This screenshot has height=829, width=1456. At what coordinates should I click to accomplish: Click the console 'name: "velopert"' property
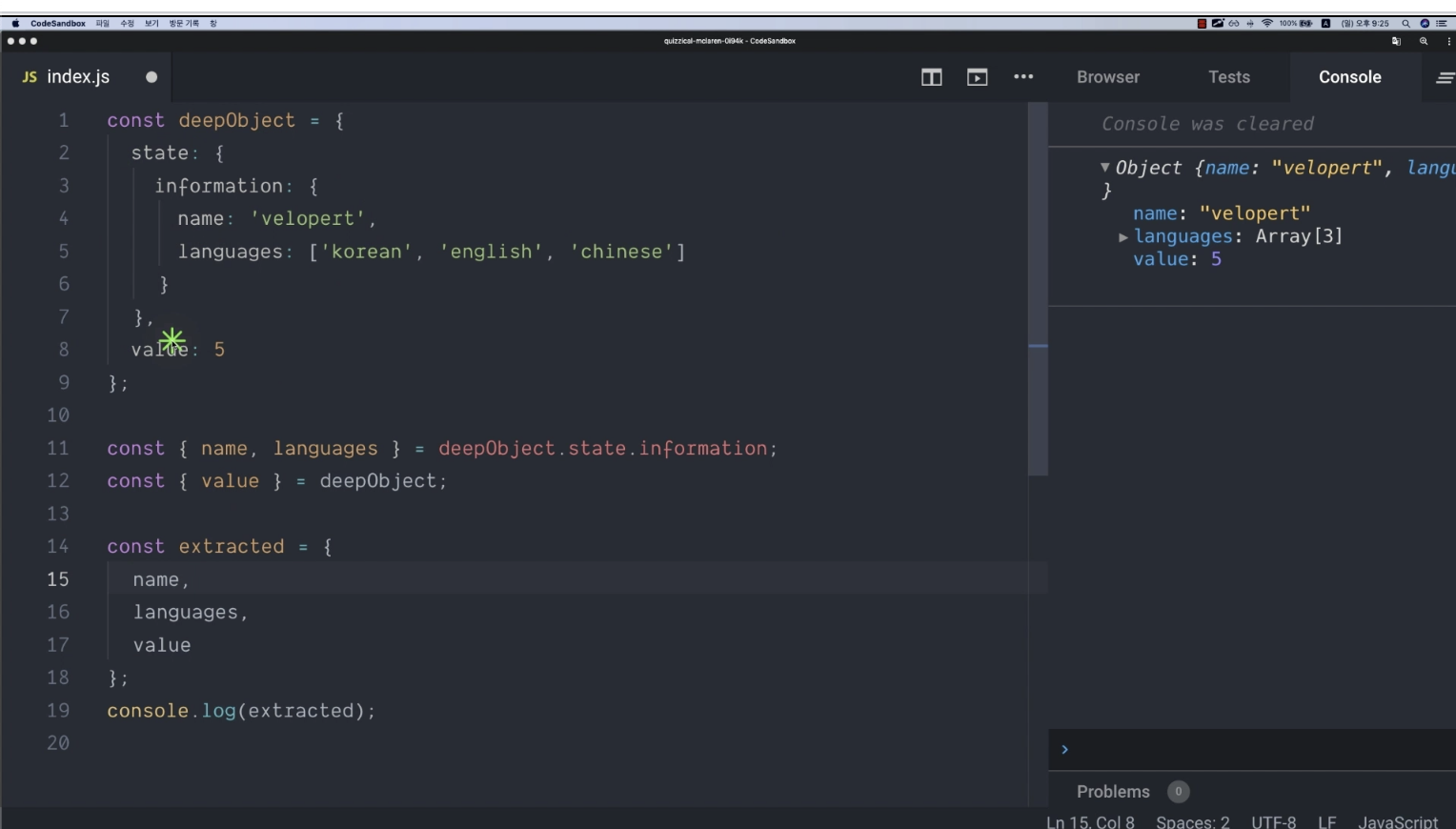tap(1222, 213)
